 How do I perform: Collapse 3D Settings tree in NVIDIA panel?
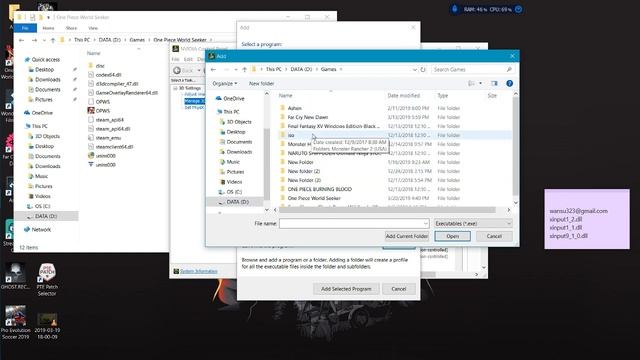tap(175, 88)
